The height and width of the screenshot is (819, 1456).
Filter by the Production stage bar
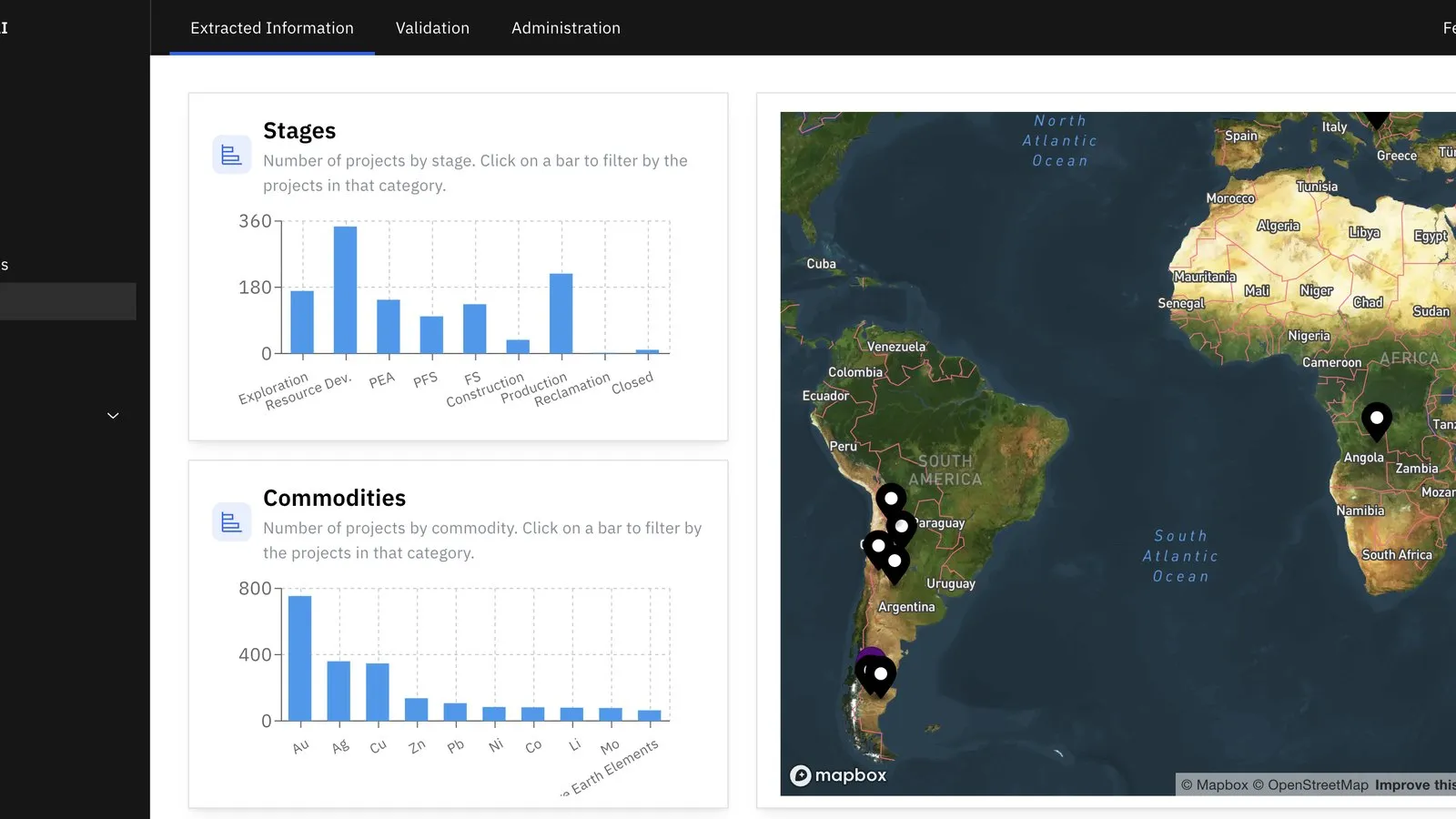[561, 313]
